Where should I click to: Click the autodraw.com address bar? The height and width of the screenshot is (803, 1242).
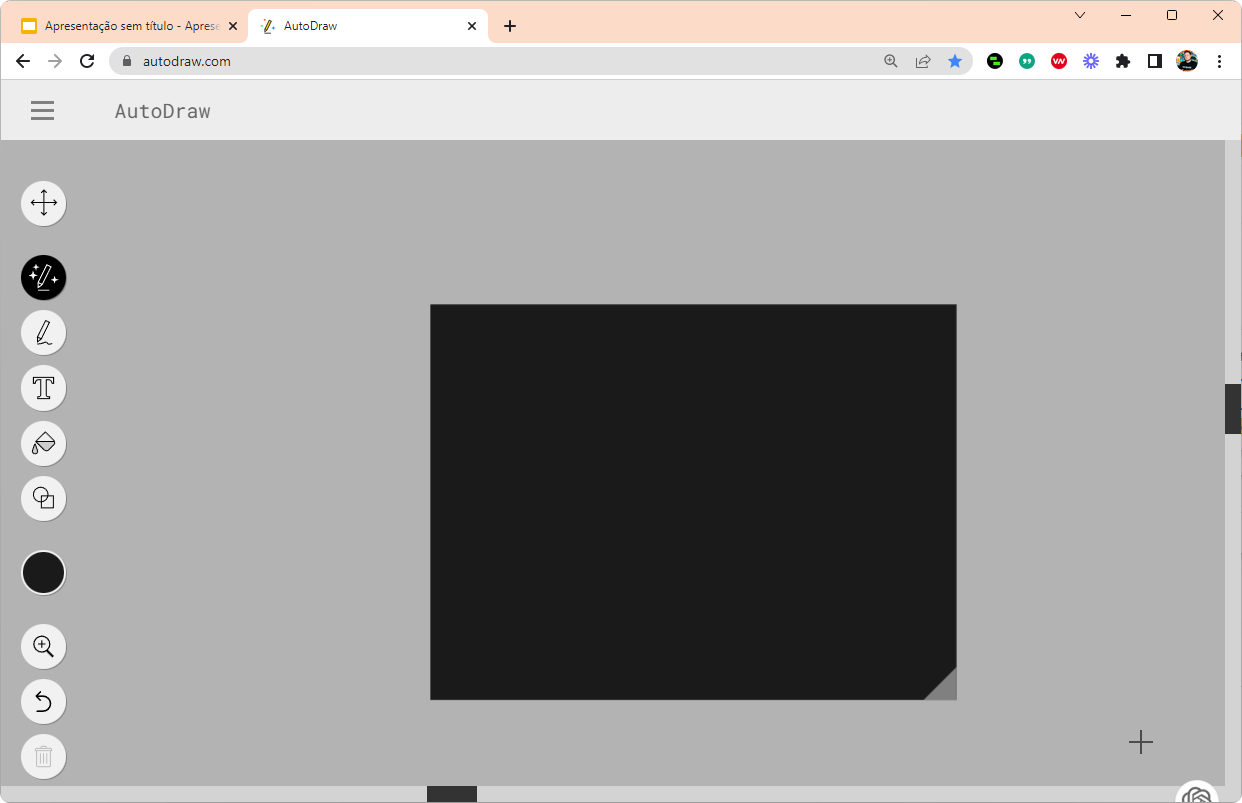pos(540,61)
